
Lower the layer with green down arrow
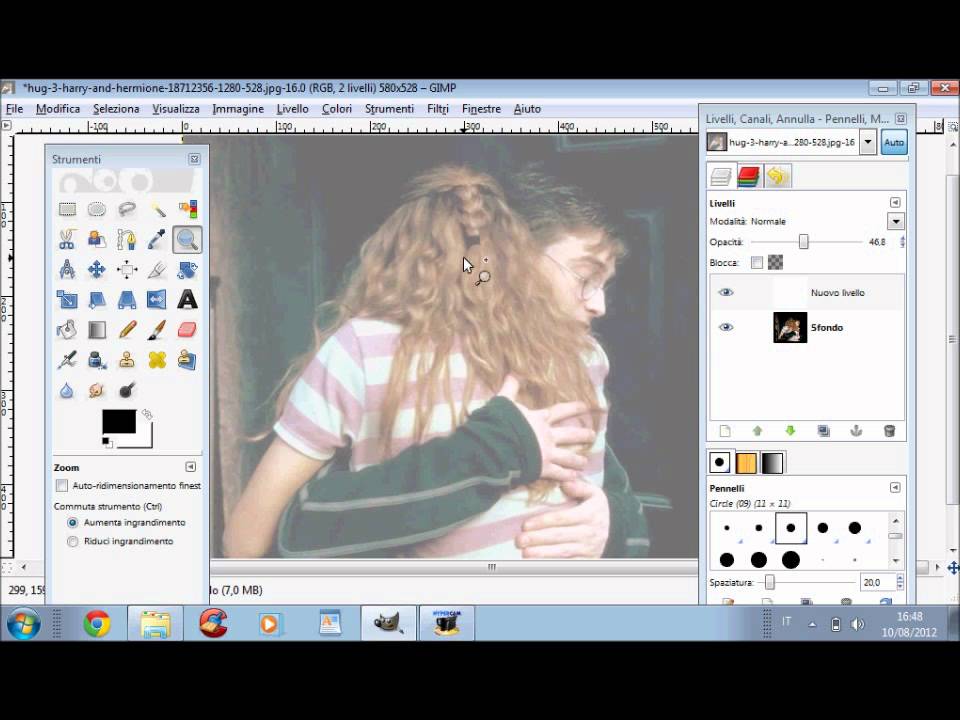(790, 431)
